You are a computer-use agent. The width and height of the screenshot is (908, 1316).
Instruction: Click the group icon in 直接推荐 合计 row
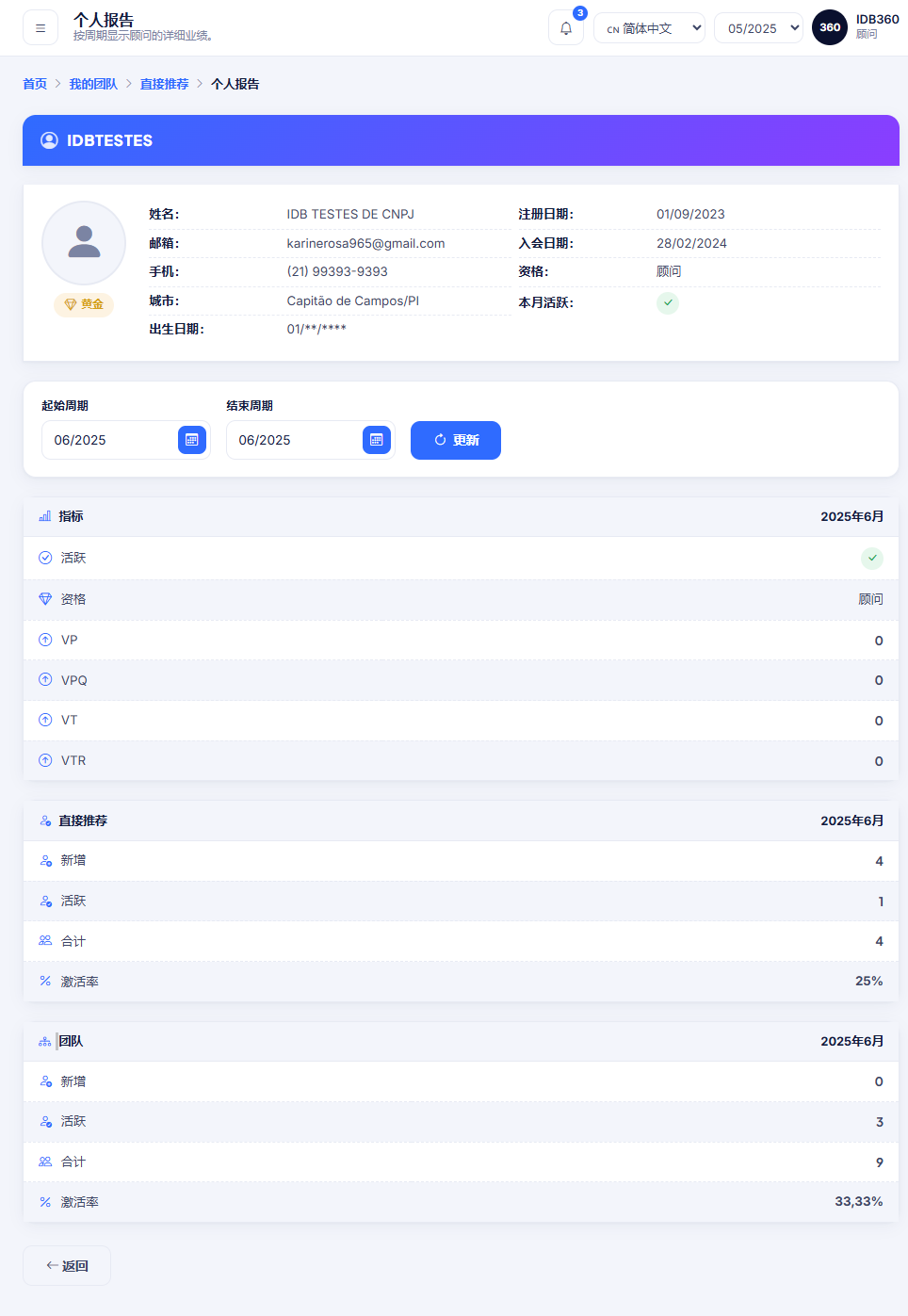pyautogui.click(x=45, y=941)
